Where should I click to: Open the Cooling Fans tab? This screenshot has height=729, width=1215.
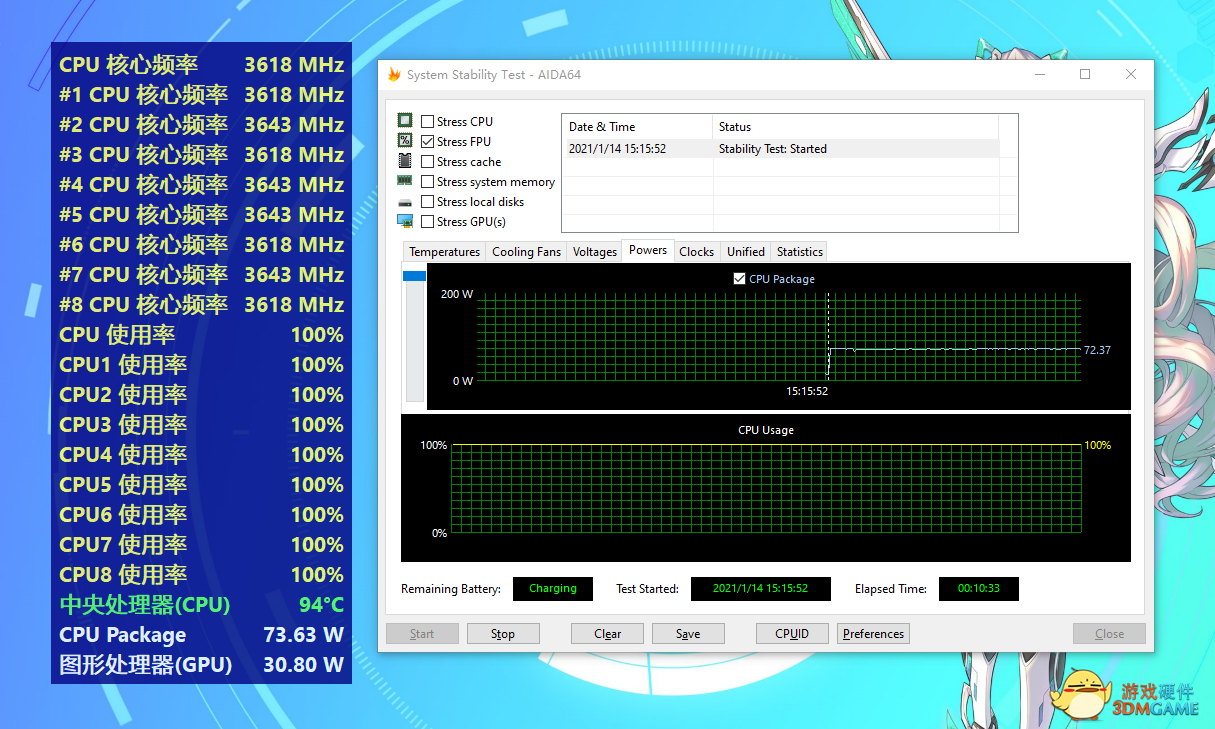[526, 252]
